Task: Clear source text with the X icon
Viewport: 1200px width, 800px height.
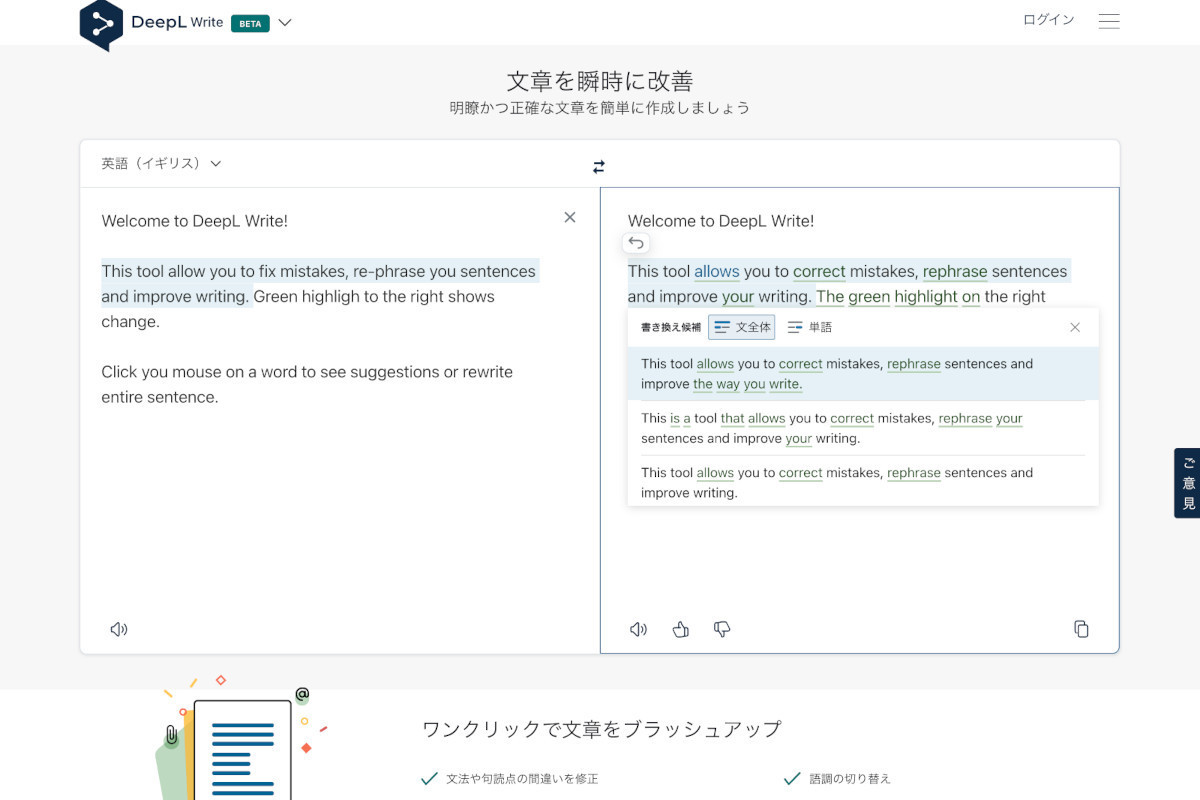Action: pyautogui.click(x=570, y=217)
